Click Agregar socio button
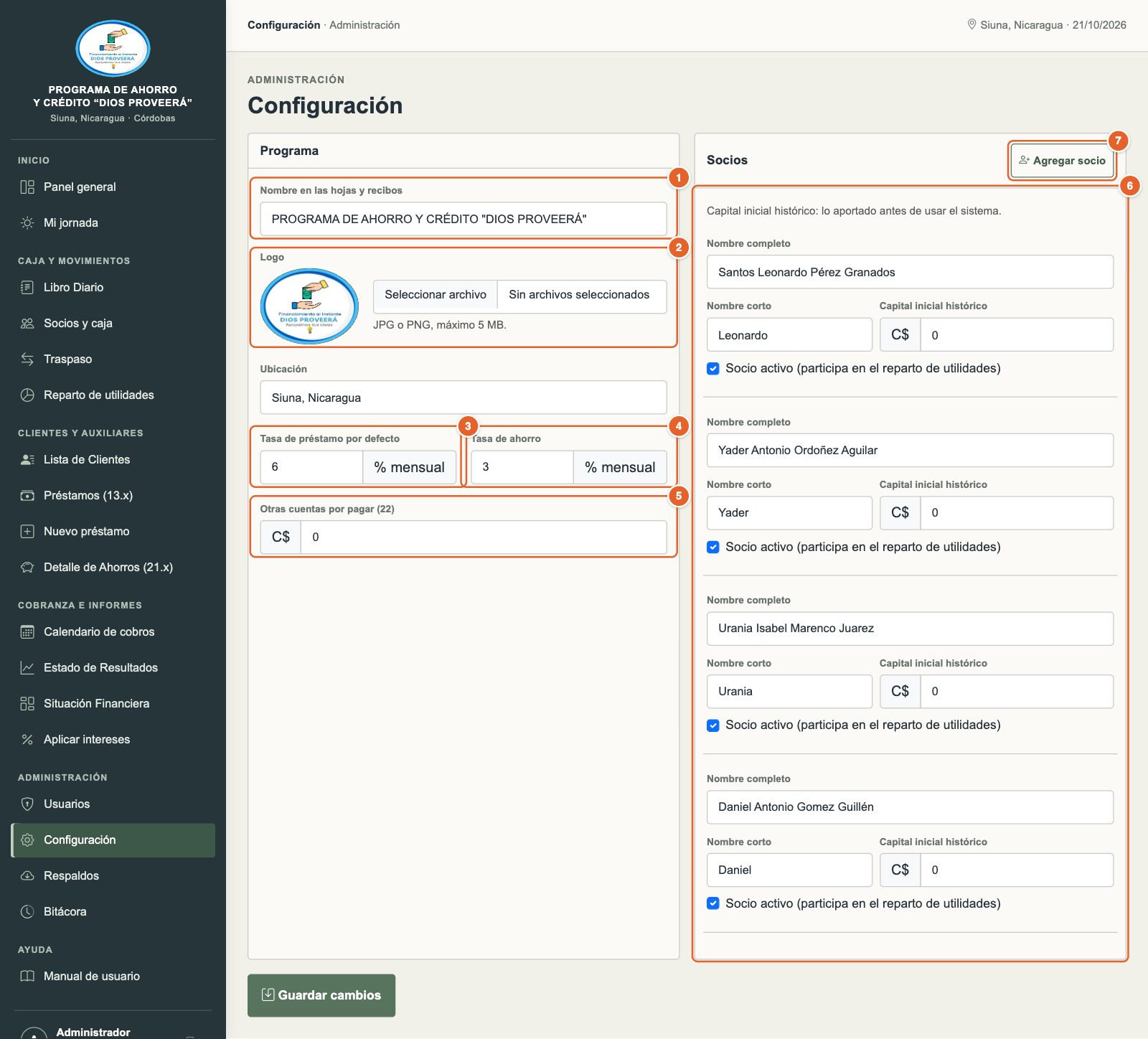The image size is (1148, 1039). pyautogui.click(x=1063, y=161)
